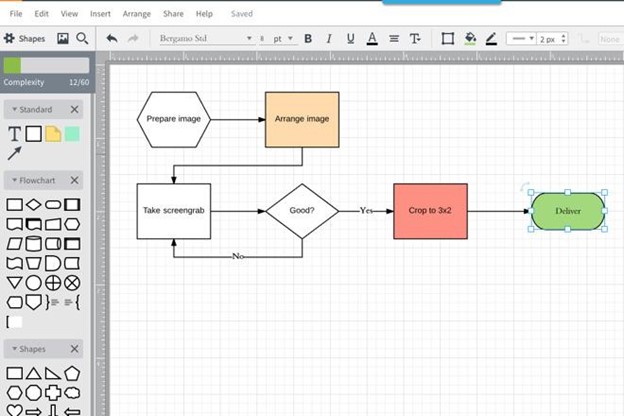Toggle italic formatting
This screenshot has width=624, height=416.
pos(329,39)
